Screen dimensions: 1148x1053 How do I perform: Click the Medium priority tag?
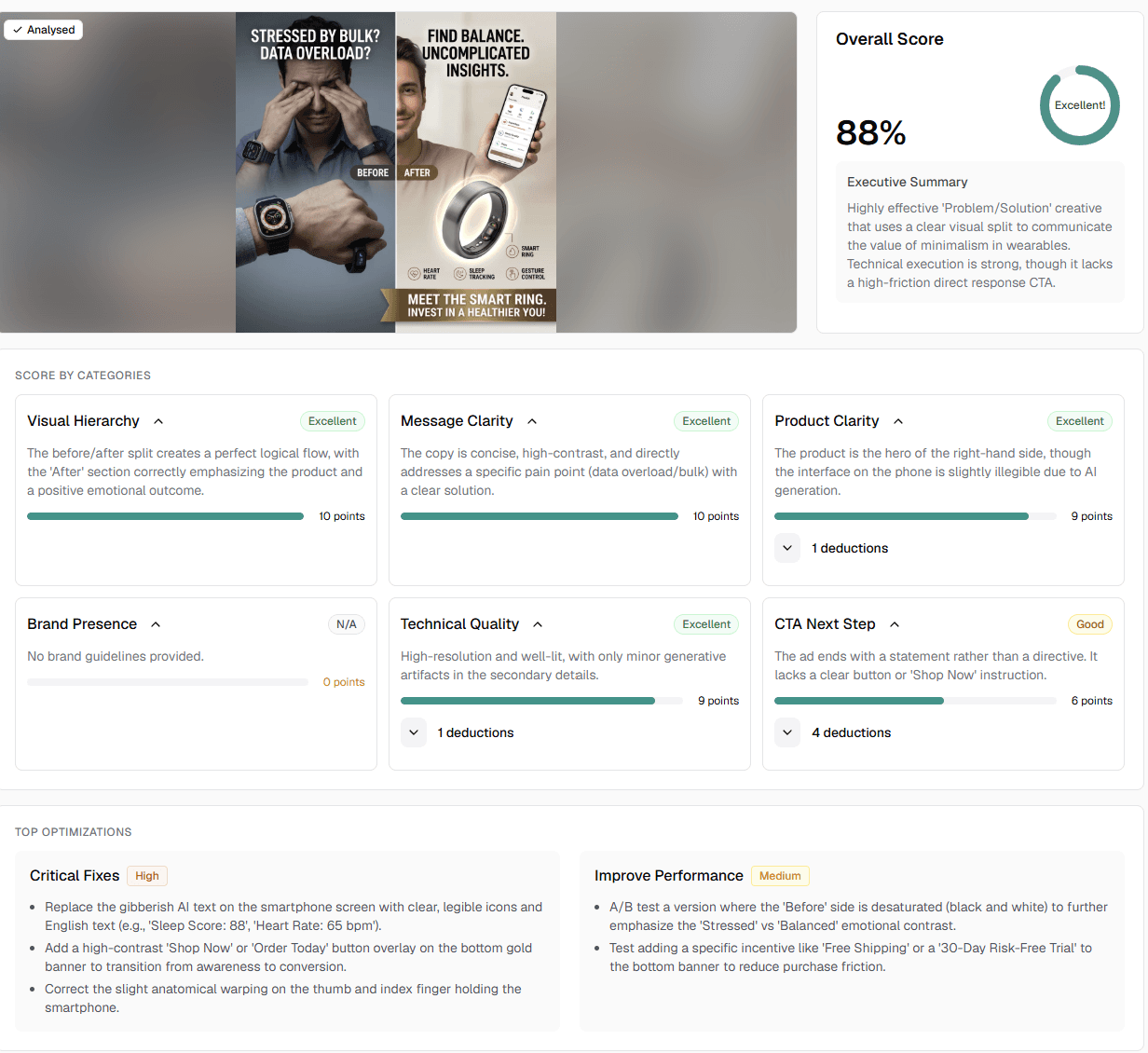coord(780,876)
